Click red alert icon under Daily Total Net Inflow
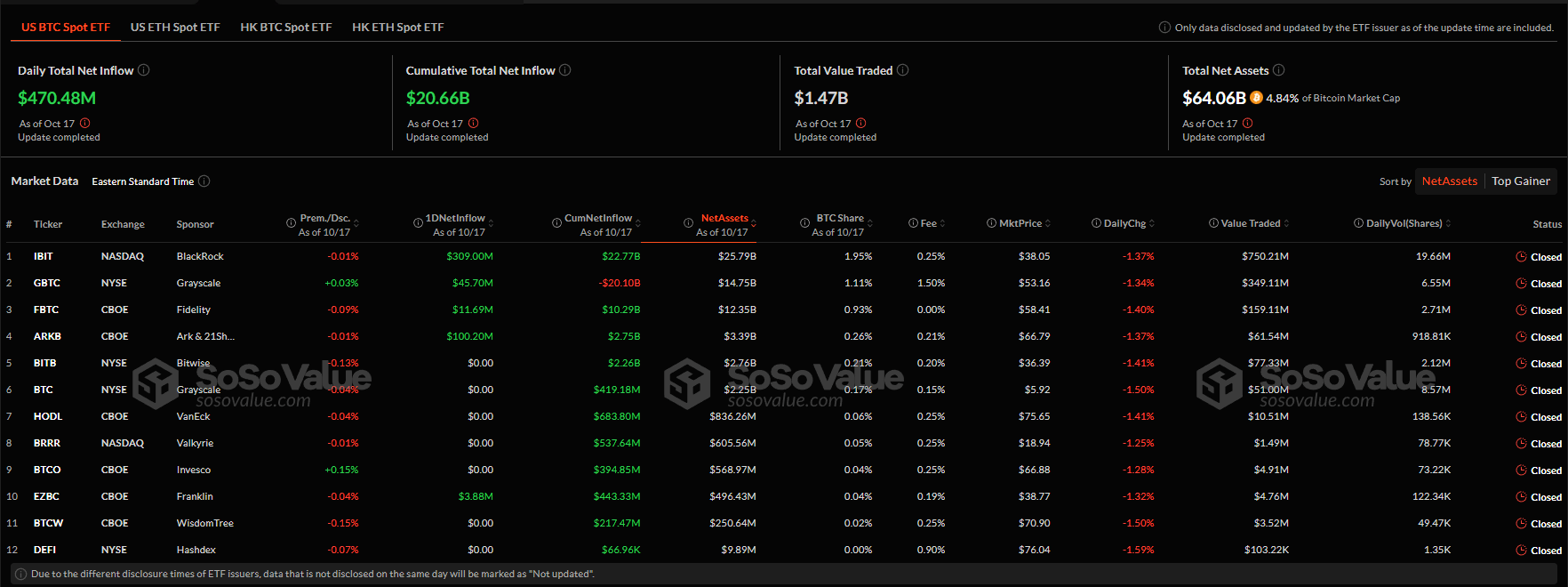Viewport: 1568px width, 587px height. tap(85, 124)
